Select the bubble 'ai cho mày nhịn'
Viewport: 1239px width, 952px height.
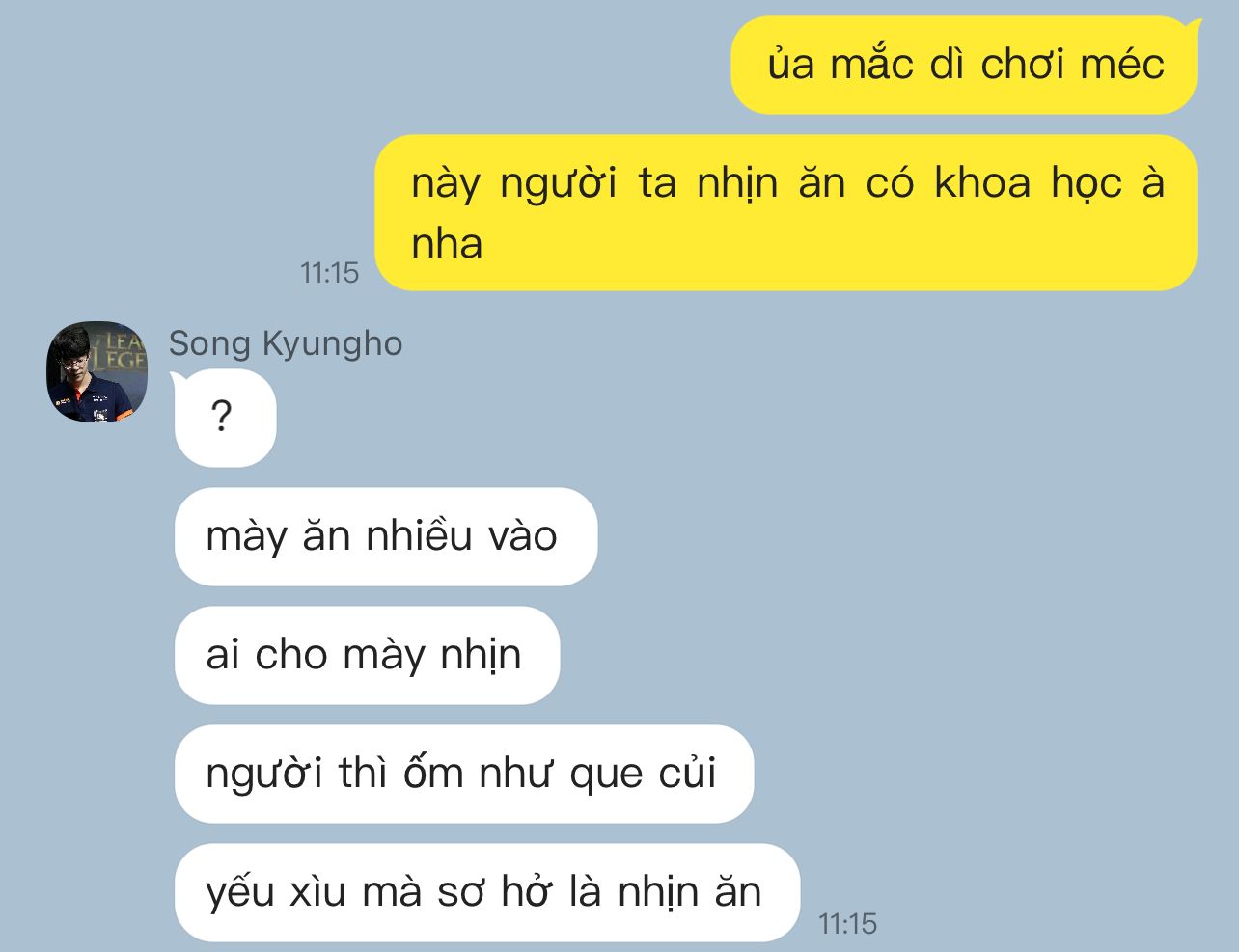(x=367, y=655)
